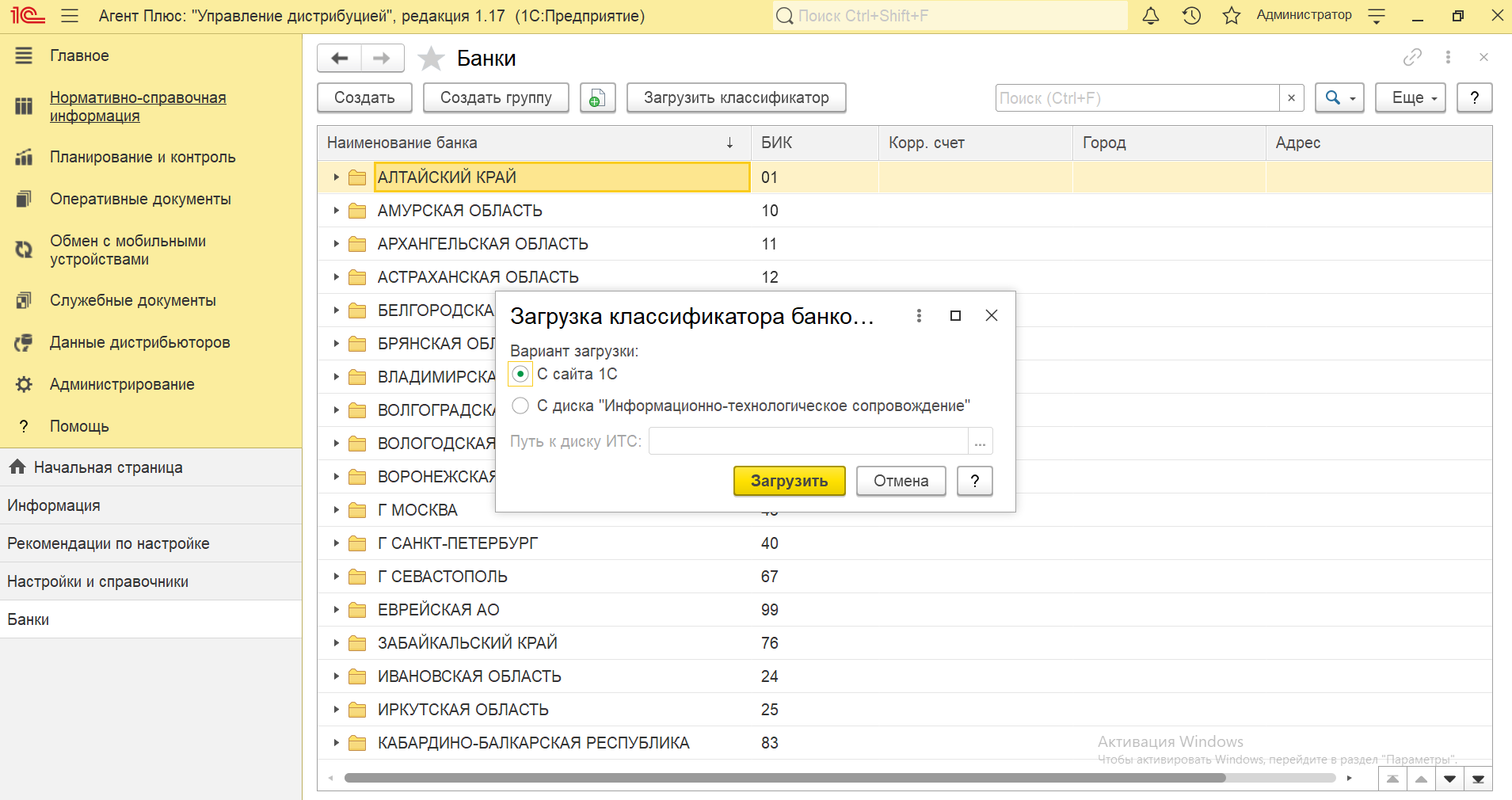Focus the Поиск (Ctrl+F) list search field
This screenshot has height=800, width=1512.
1137,97
